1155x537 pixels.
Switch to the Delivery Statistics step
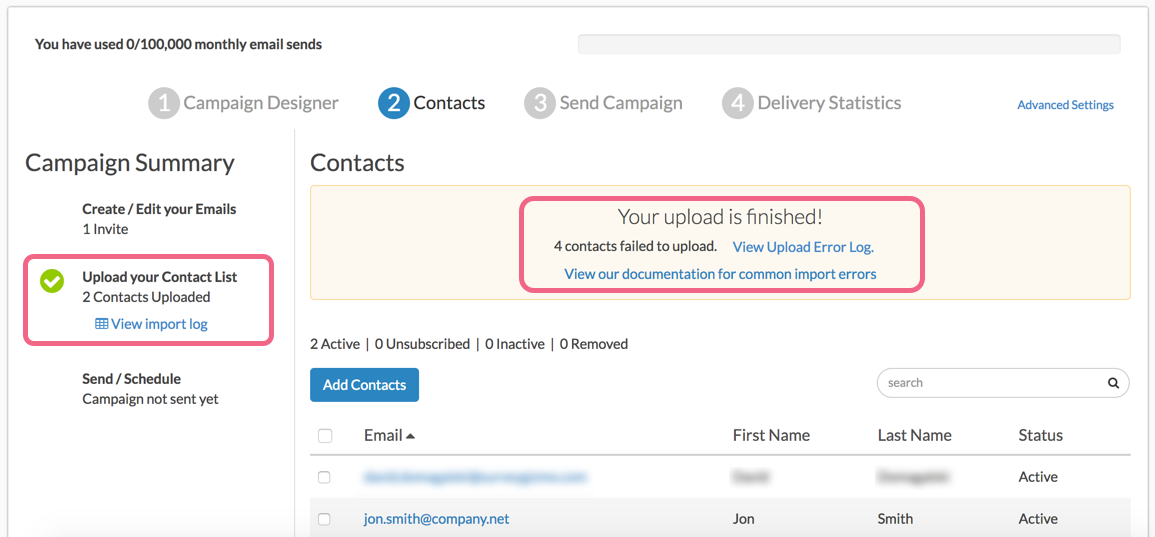pyautogui.click(x=829, y=103)
